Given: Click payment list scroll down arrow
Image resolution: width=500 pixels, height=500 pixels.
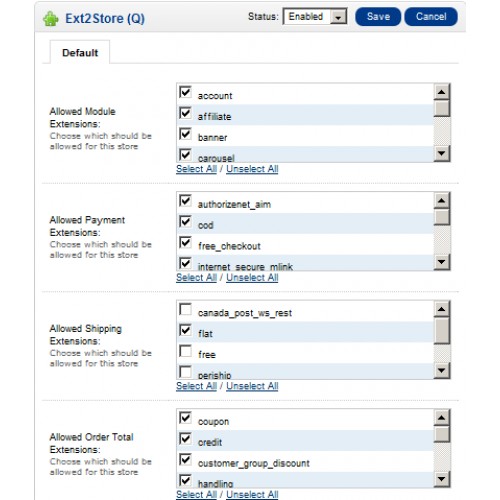Looking at the screenshot, I should click(x=442, y=262).
